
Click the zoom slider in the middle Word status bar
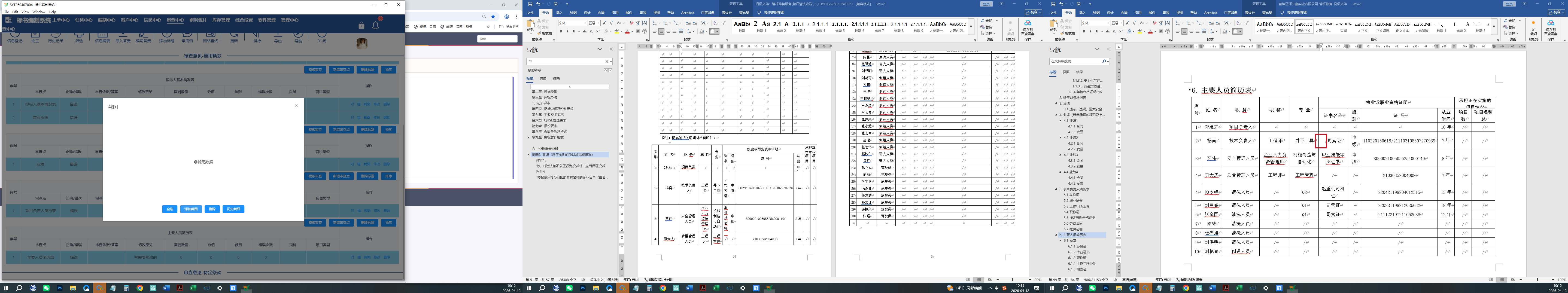click(x=1013, y=280)
